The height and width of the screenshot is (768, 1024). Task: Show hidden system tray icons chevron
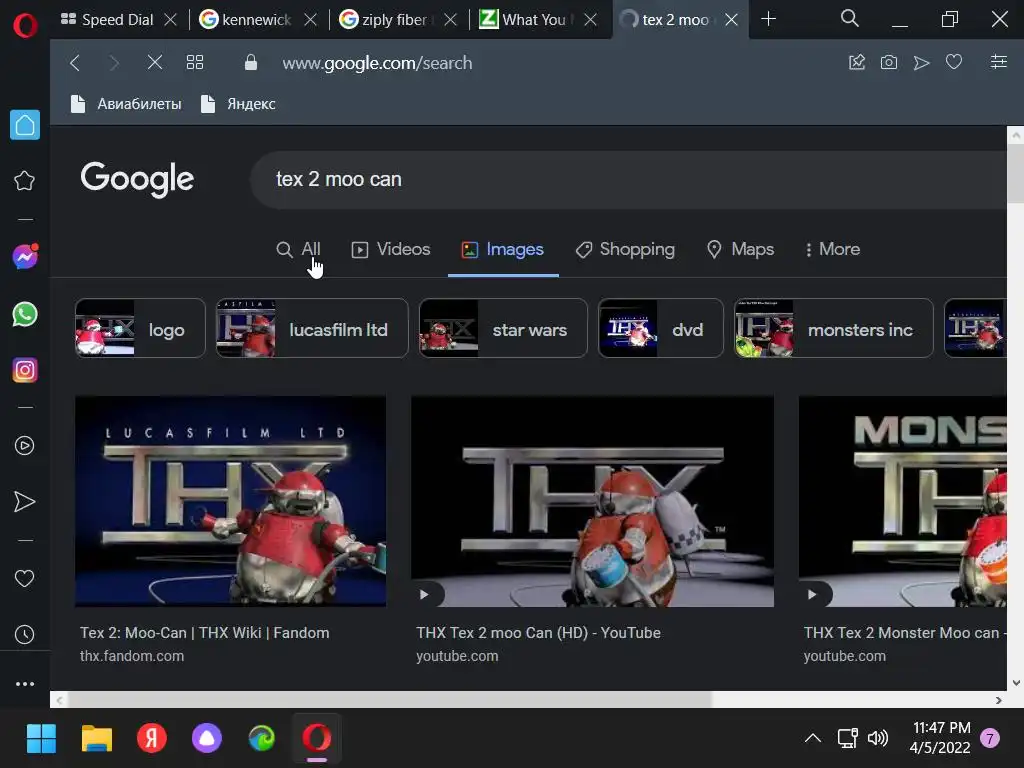click(812, 739)
